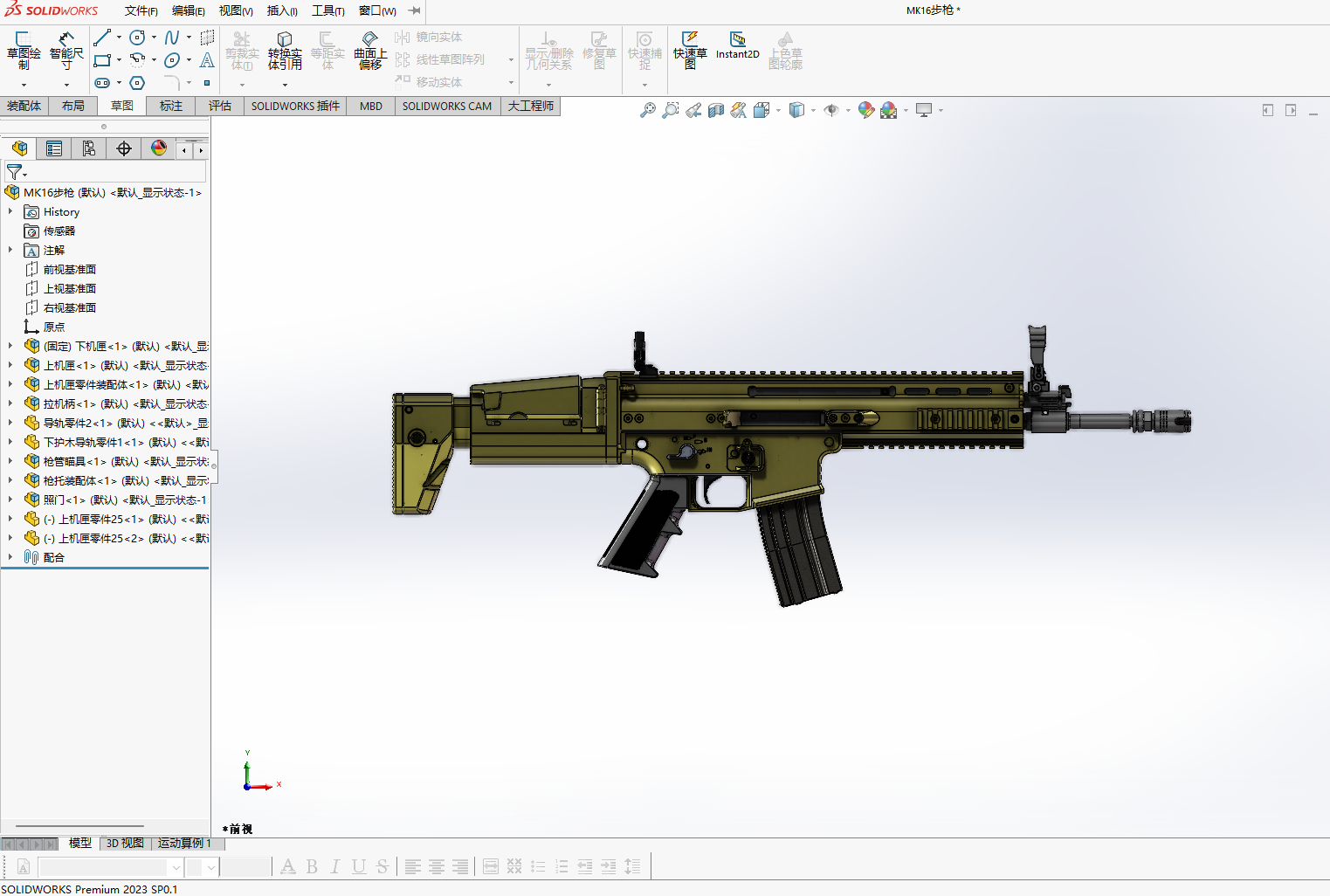
Task: Click the previous view icon
Action: click(x=693, y=110)
